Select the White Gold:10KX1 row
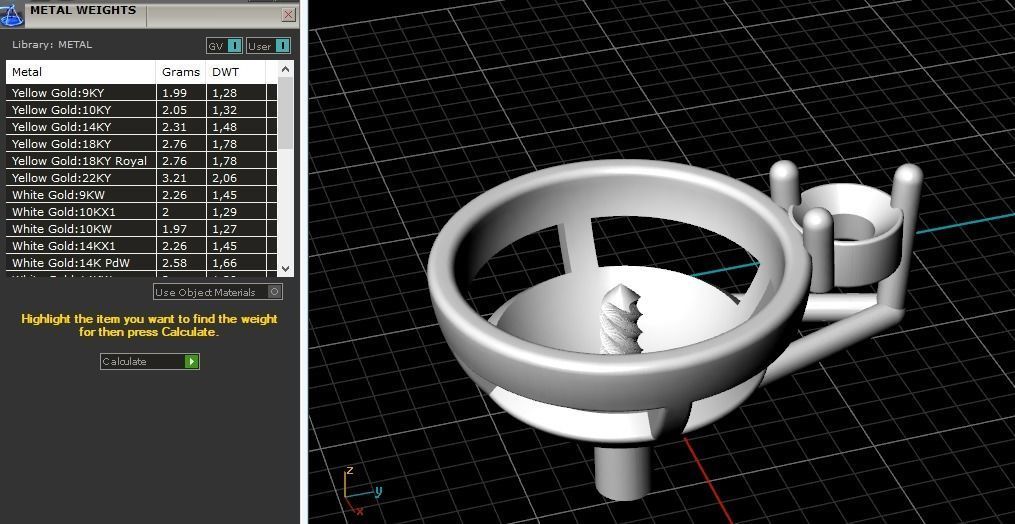This screenshot has height=524, width=1015. pyautogui.click(x=142, y=212)
